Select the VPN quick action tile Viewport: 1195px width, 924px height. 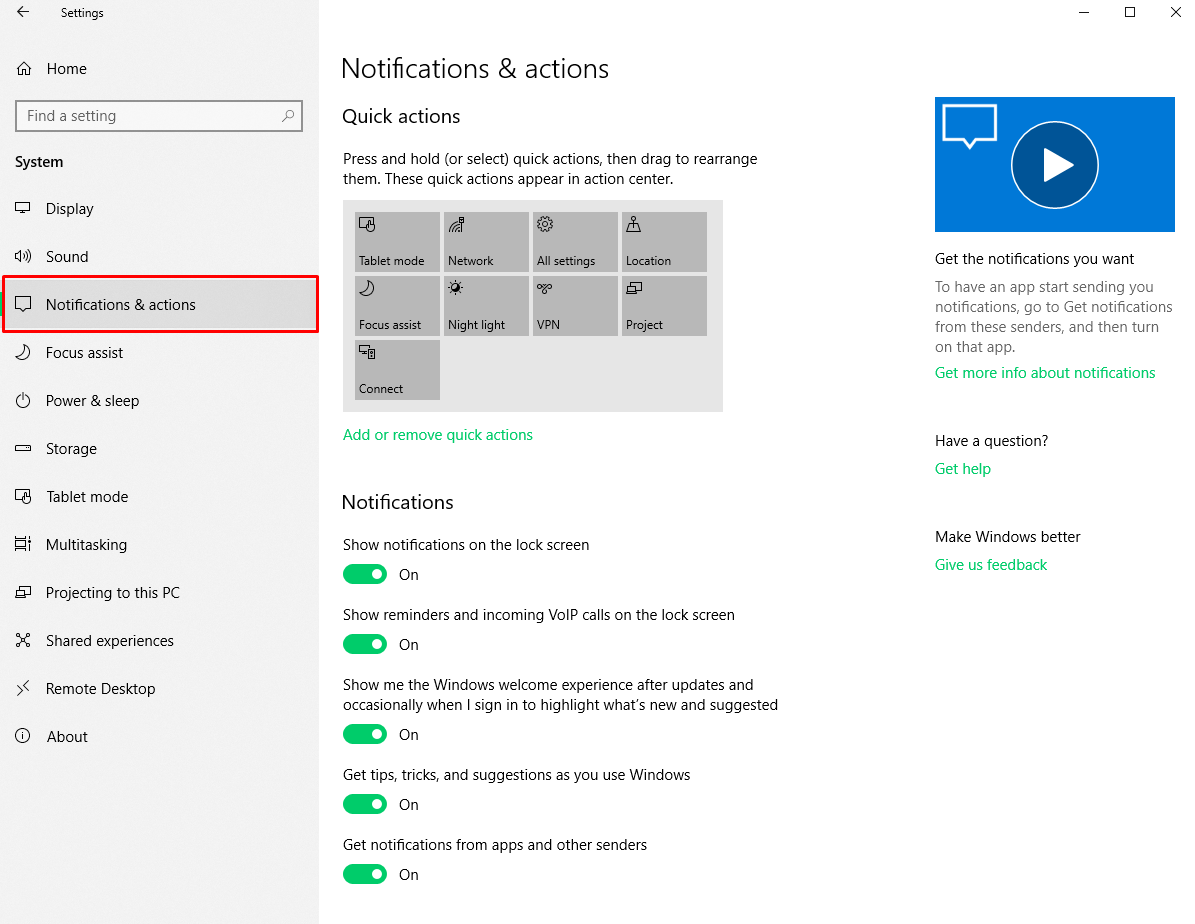pyautogui.click(x=575, y=306)
